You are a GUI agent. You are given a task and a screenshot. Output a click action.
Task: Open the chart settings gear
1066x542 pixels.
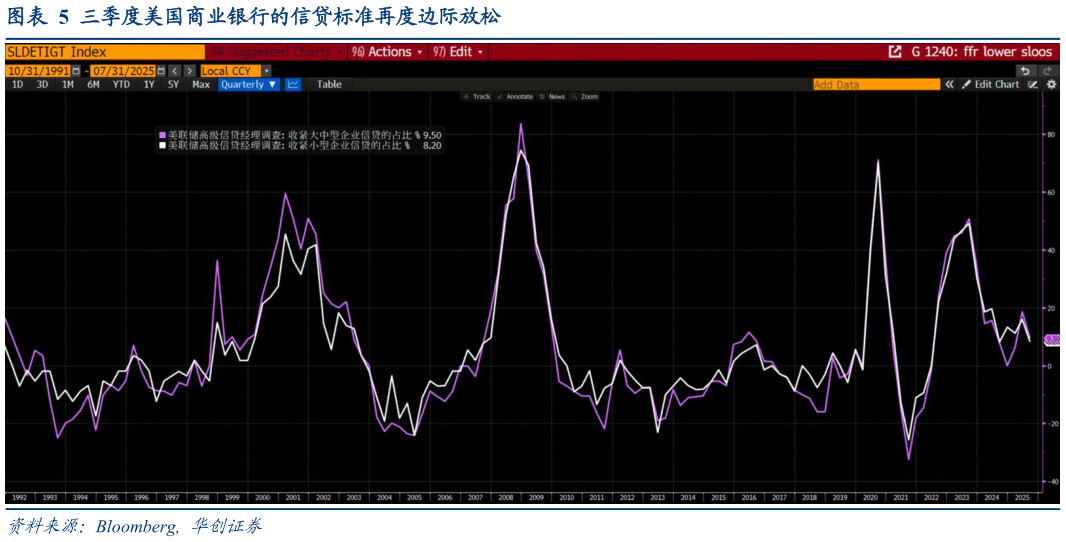(1051, 85)
